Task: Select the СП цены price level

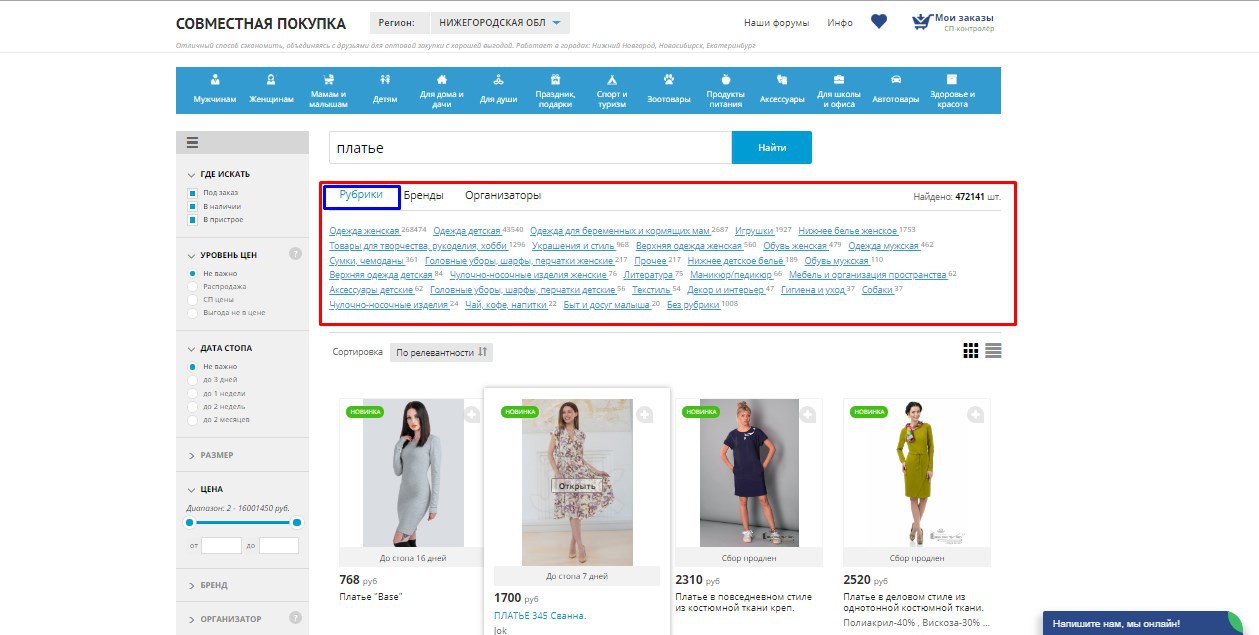Action: tap(193, 299)
